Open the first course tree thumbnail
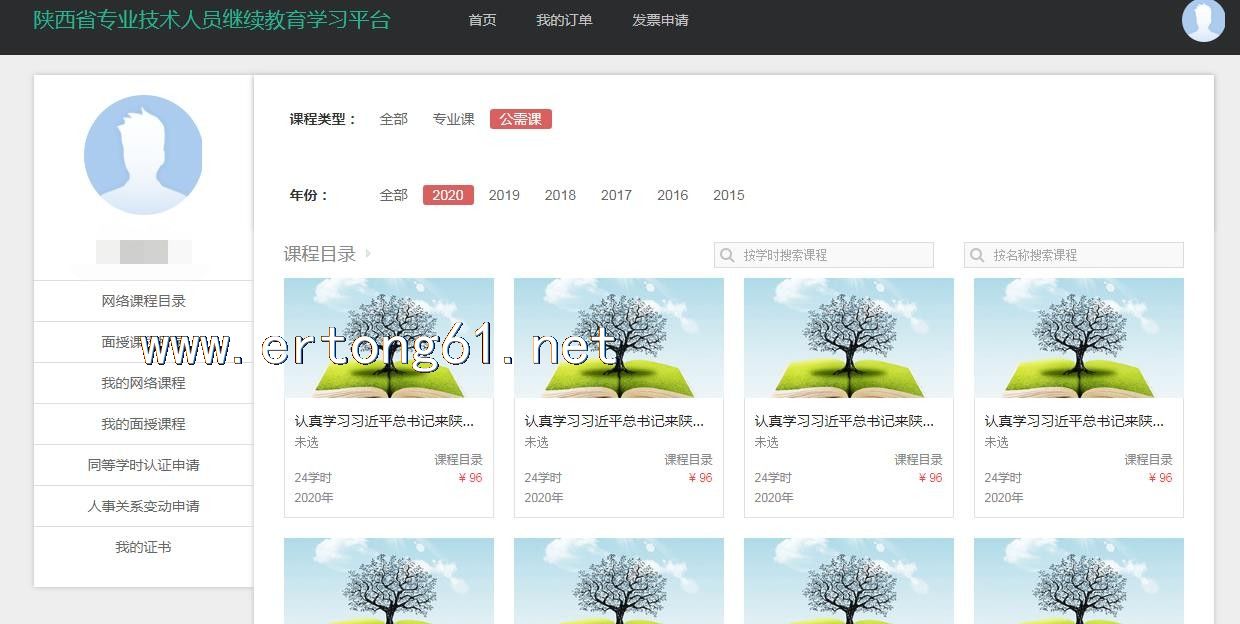 coord(388,338)
